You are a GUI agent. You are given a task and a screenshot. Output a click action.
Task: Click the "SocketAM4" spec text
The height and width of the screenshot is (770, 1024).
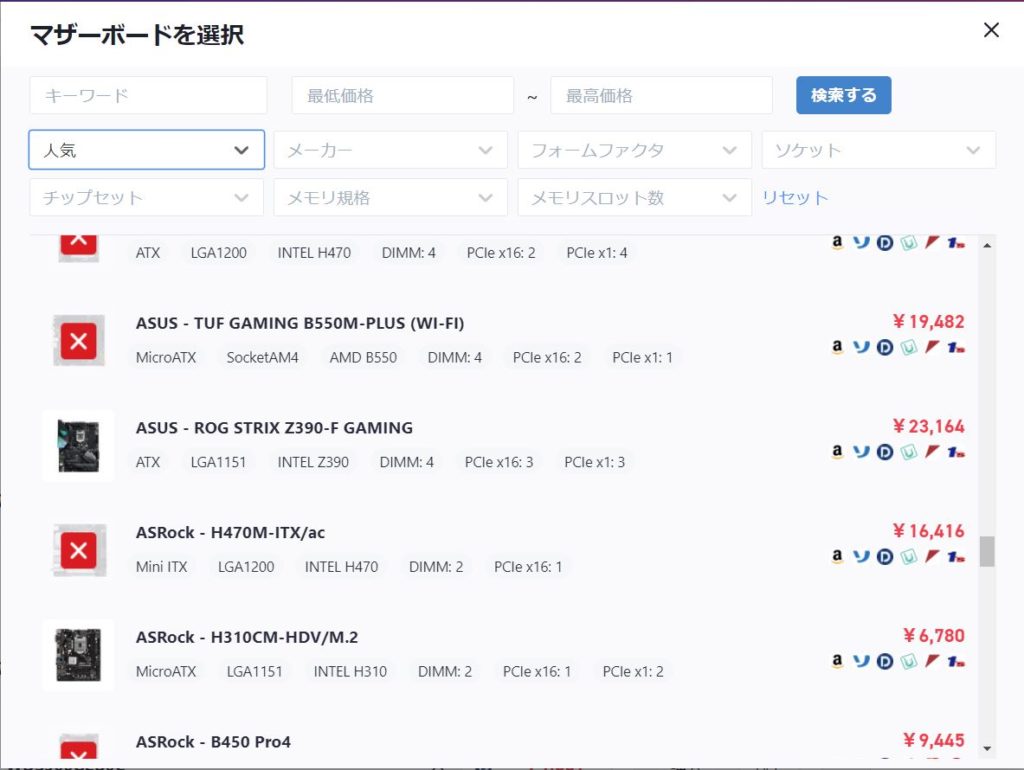pyautogui.click(x=263, y=357)
